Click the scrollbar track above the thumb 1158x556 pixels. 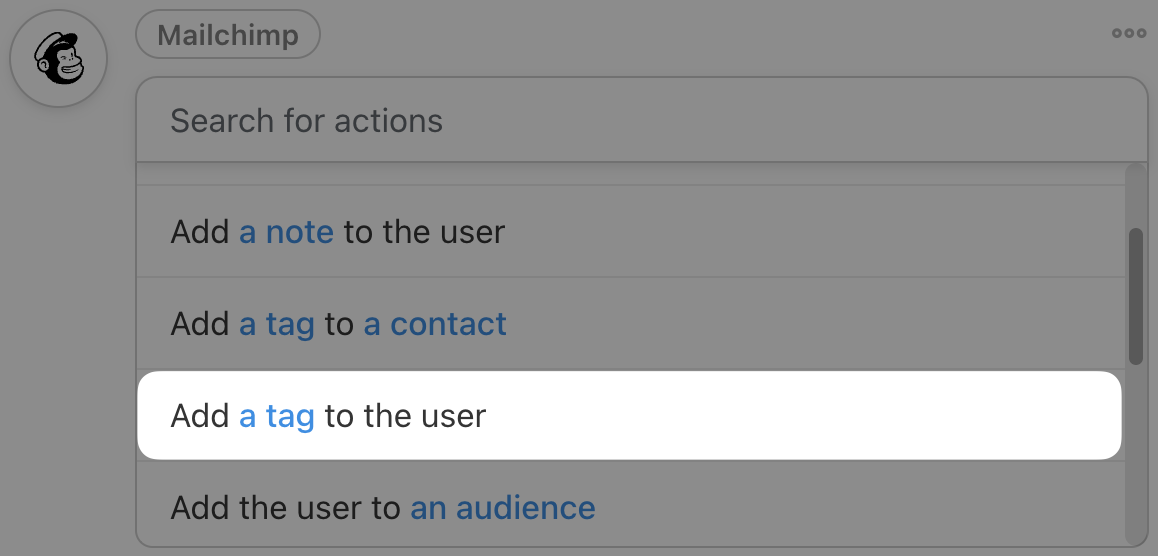click(x=1135, y=195)
